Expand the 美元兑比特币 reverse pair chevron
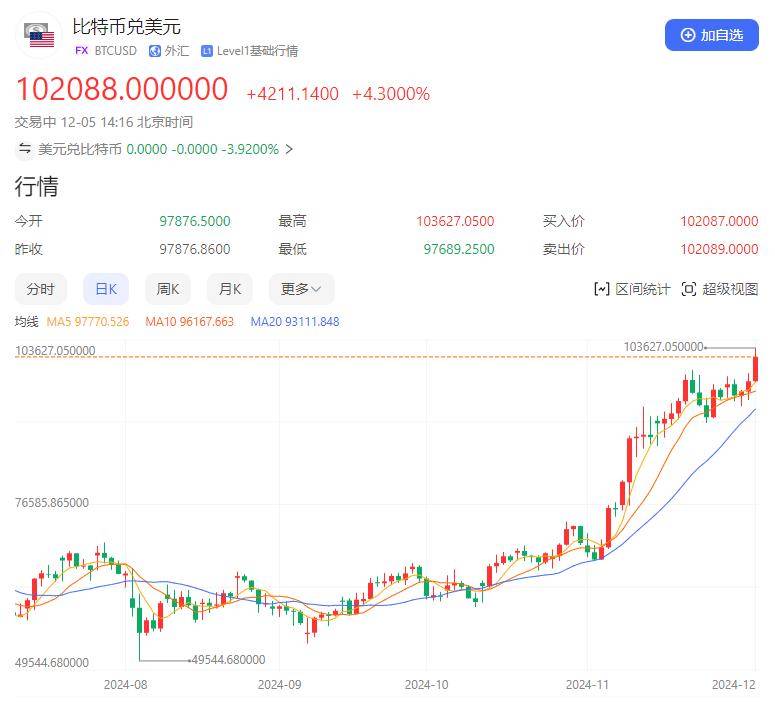Image resolution: width=775 pixels, height=702 pixels. (x=289, y=149)
